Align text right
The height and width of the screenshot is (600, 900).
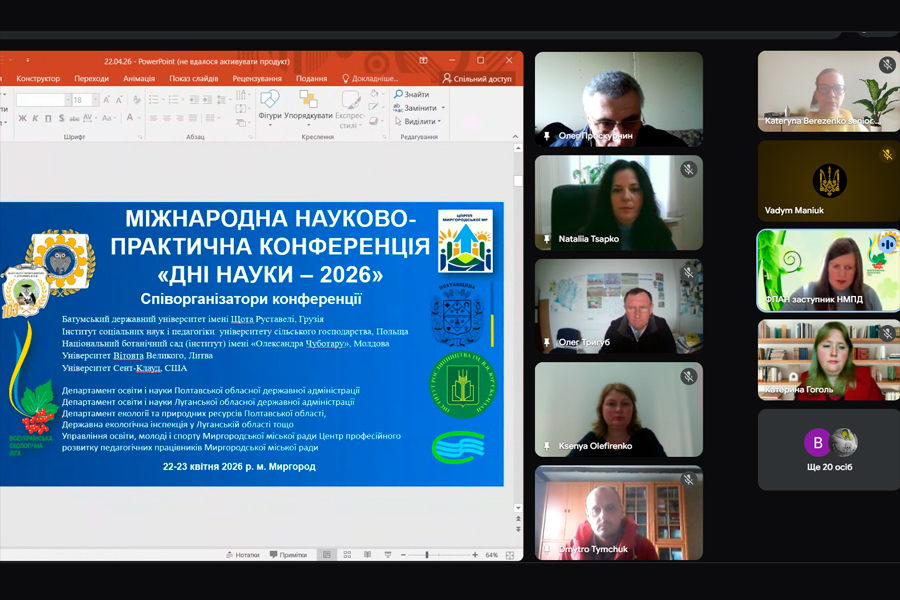[180, 118]
